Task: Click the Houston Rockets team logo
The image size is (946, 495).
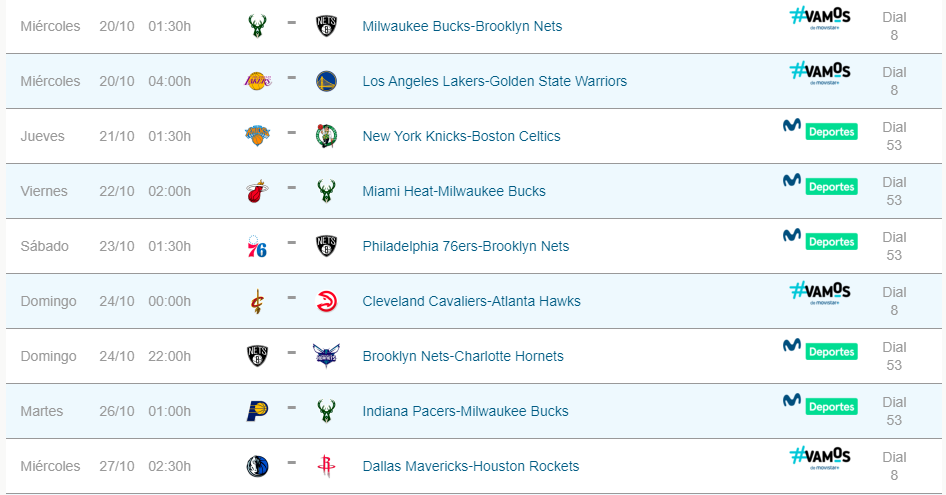Action: [x=326, y=466]
